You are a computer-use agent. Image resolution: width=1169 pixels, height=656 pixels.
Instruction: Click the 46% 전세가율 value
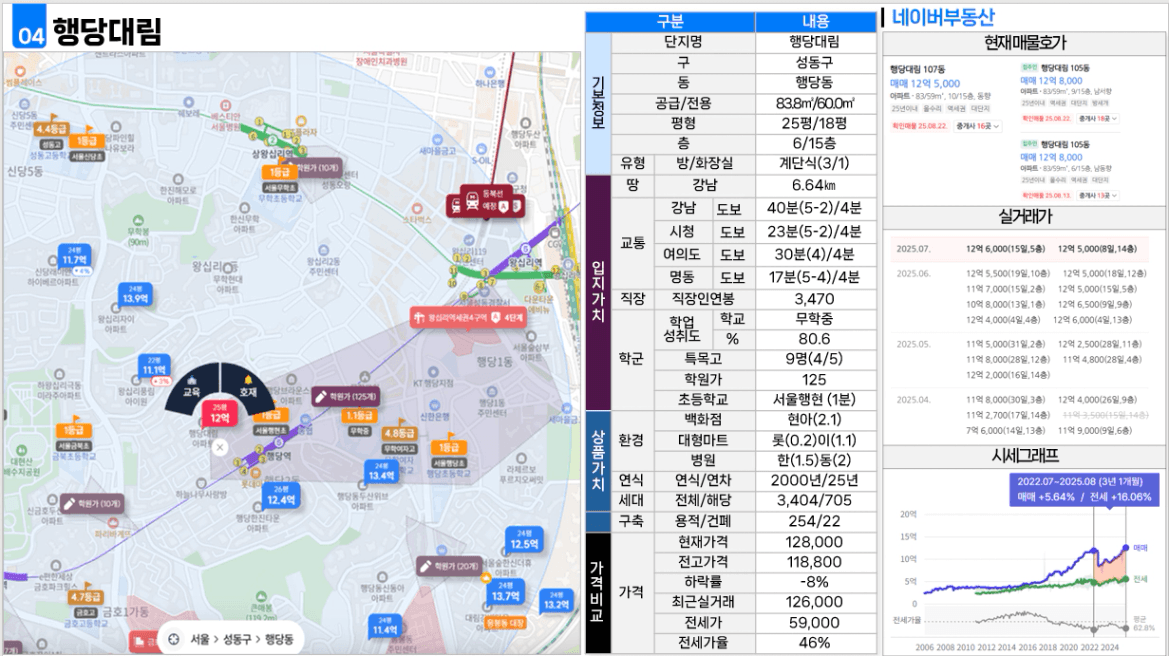point(815,643)
